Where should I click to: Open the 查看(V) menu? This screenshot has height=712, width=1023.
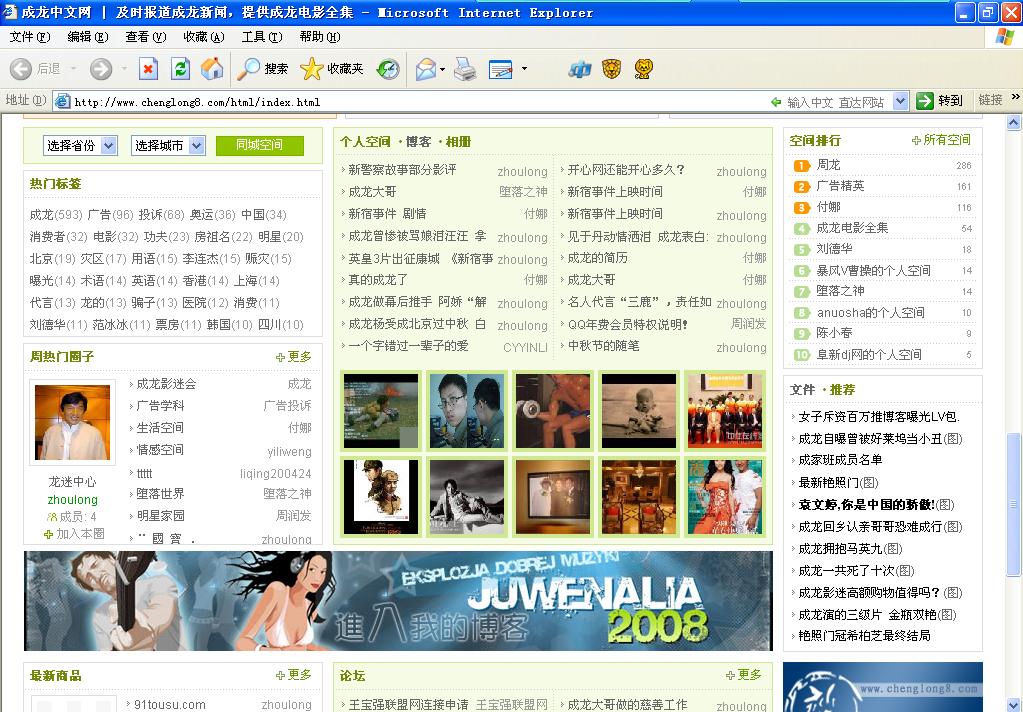(x=145, y=37)
